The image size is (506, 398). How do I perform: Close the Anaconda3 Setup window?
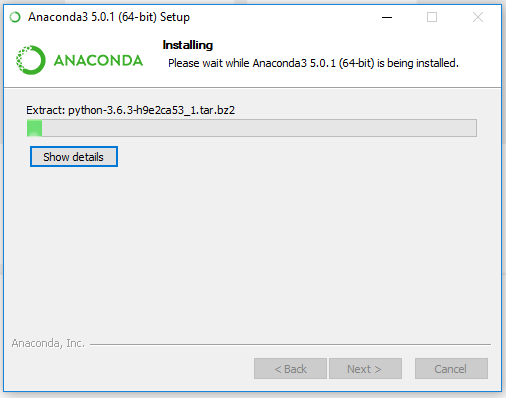point(478,17)
